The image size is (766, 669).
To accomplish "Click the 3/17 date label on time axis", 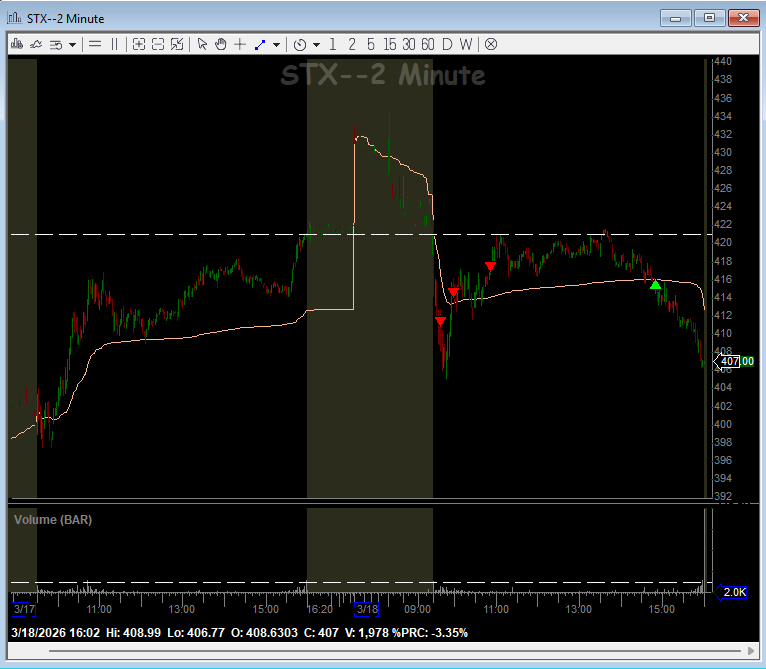I will (x=24, y=609).
